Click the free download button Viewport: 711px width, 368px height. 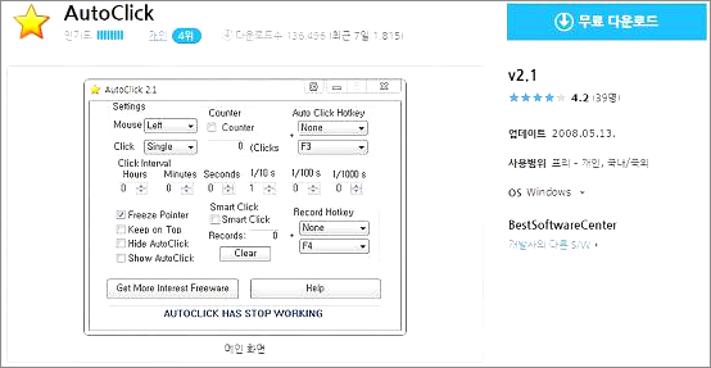click(x=606, y=21)
